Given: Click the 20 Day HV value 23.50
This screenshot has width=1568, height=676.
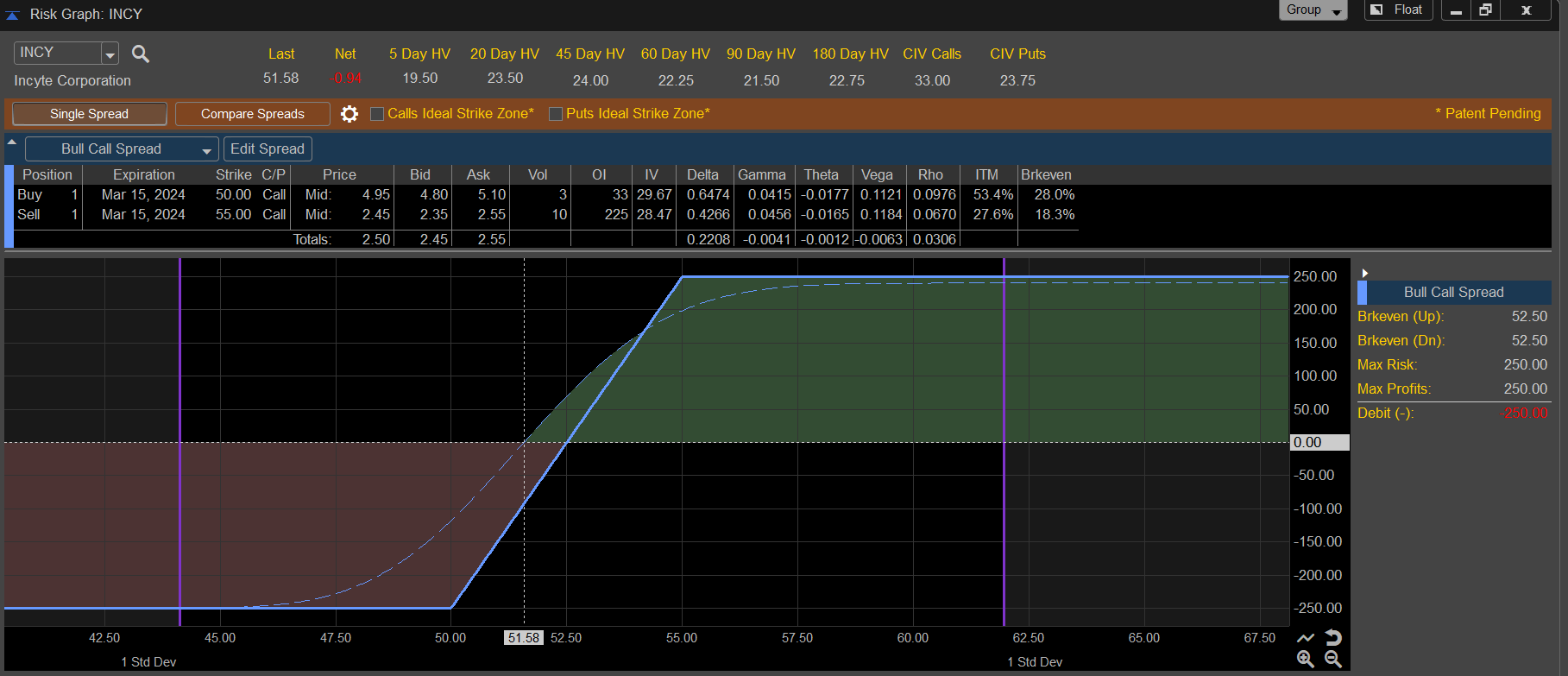Looking at the screenshot, I should (x=505, y=78).
